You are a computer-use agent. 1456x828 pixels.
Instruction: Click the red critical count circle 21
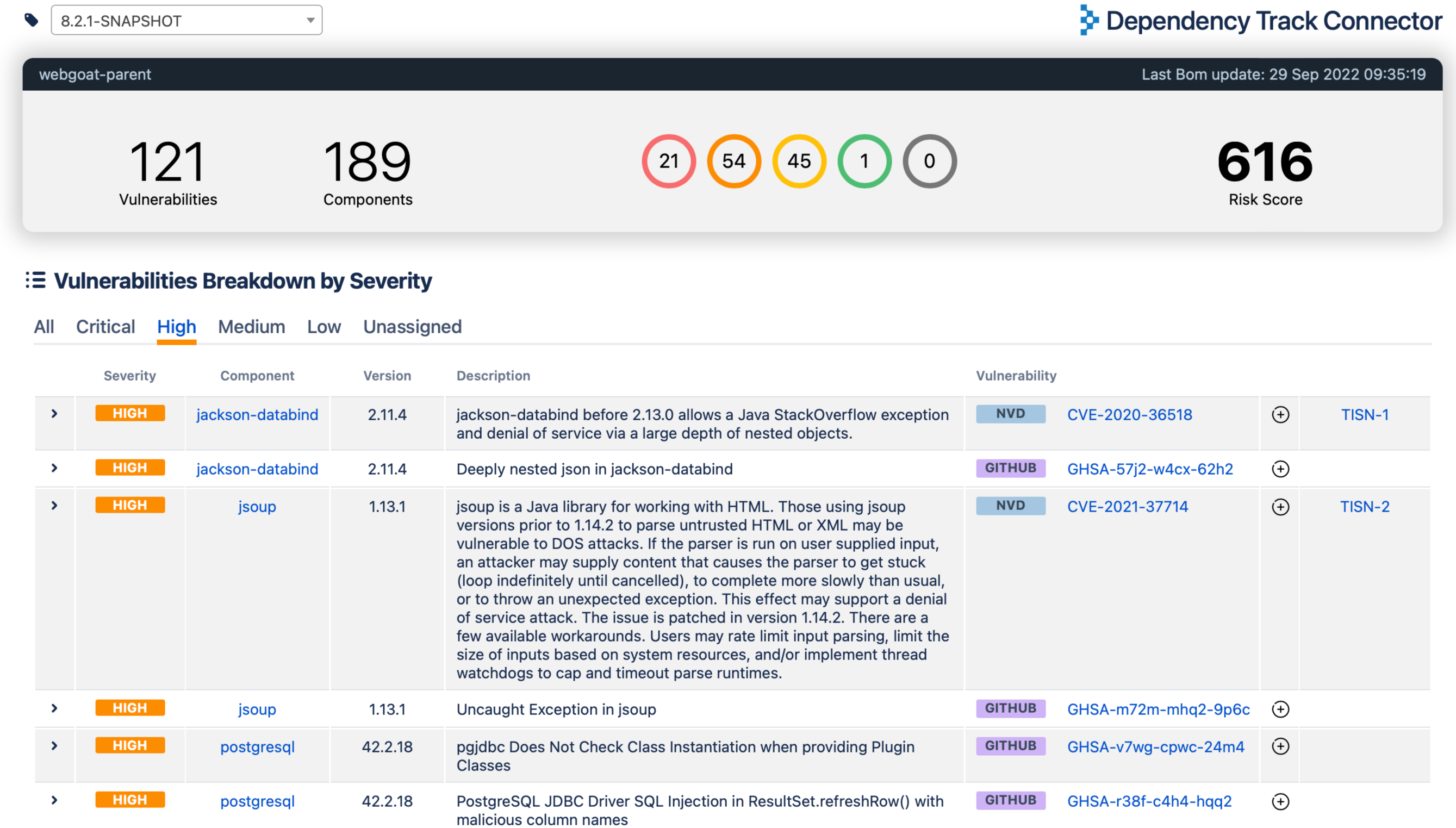click(669, 161)
